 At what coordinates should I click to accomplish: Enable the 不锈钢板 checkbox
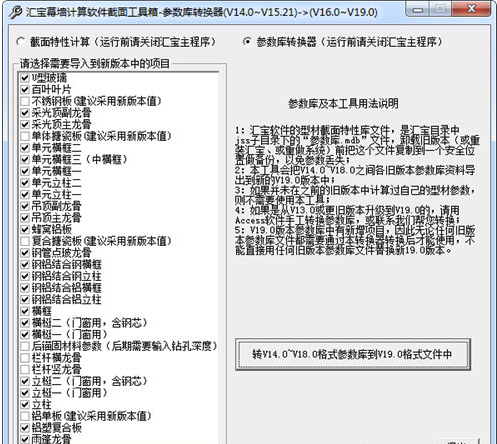pyautogui.click(x=25, y=101)
